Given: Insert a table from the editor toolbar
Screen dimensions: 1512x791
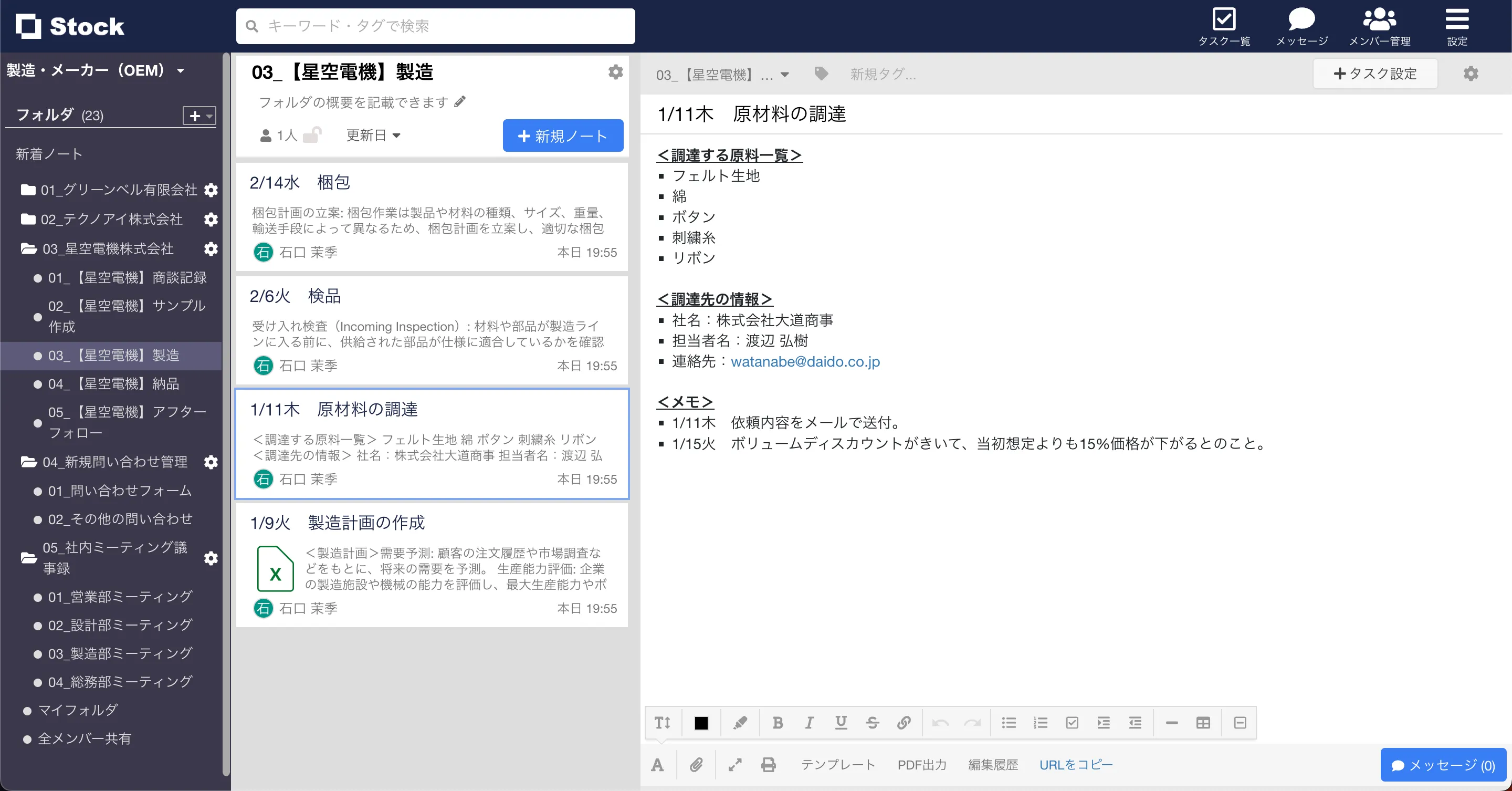Looking at the screenshot, I should click(1203, 723).
